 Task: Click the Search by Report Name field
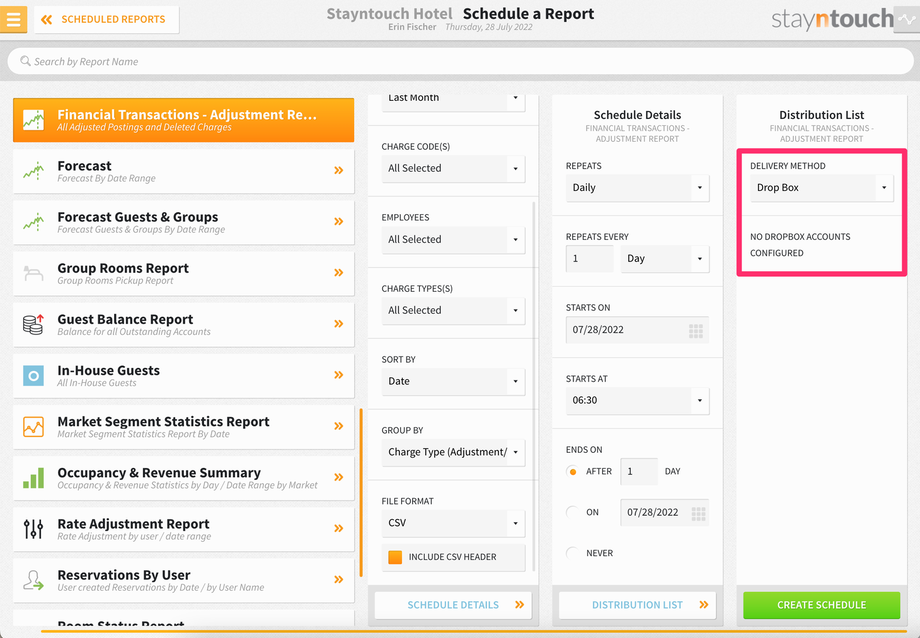pyautogui.click(x=460, y=61)
